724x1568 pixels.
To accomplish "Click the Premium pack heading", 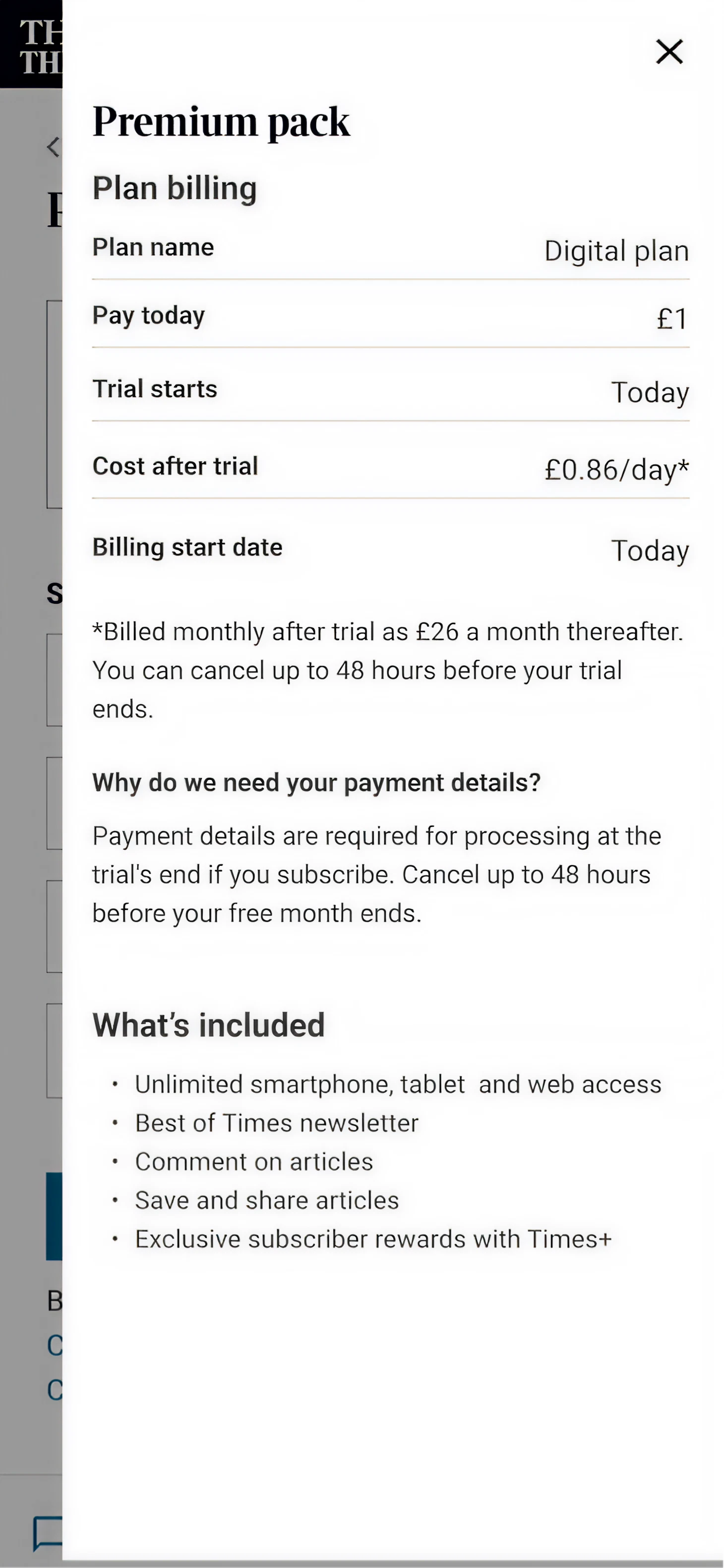I will (221, 121).
